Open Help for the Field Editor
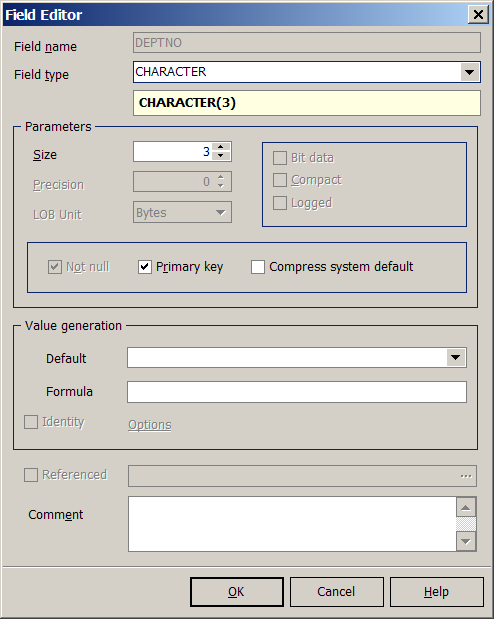The width and height of the screenshot is (494, 619). (x=436, y=592)
